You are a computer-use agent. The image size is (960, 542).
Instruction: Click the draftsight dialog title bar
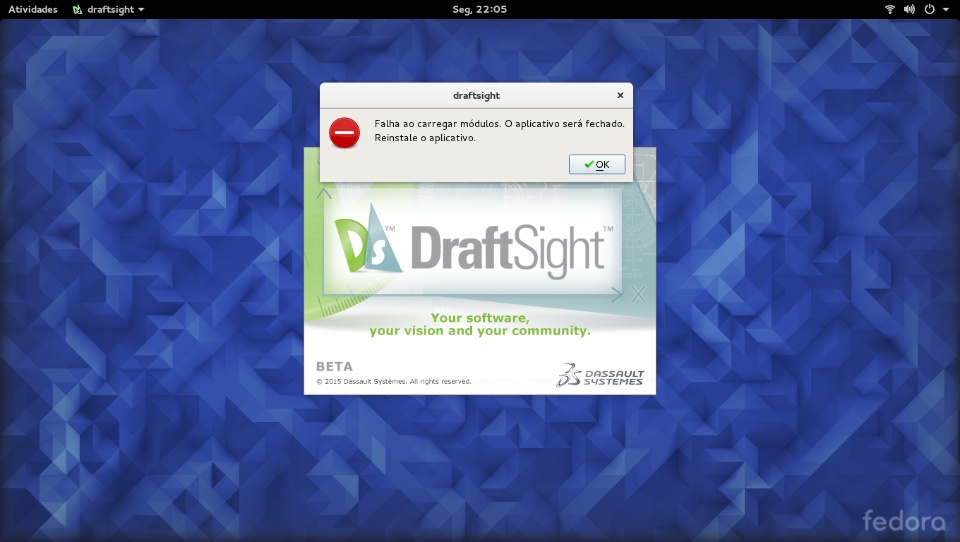(476, 96)
